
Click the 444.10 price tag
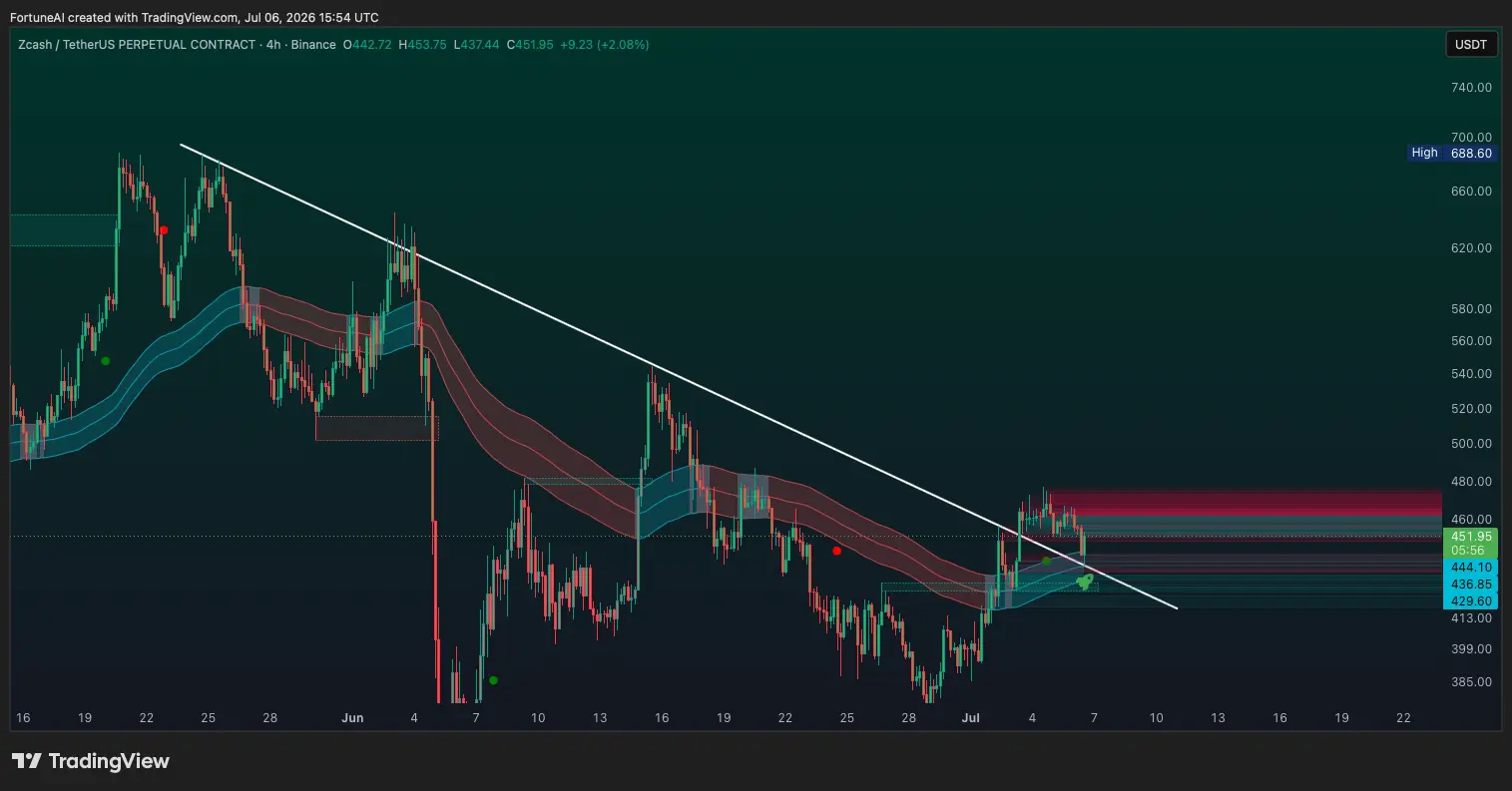(x=1470, y=567)
